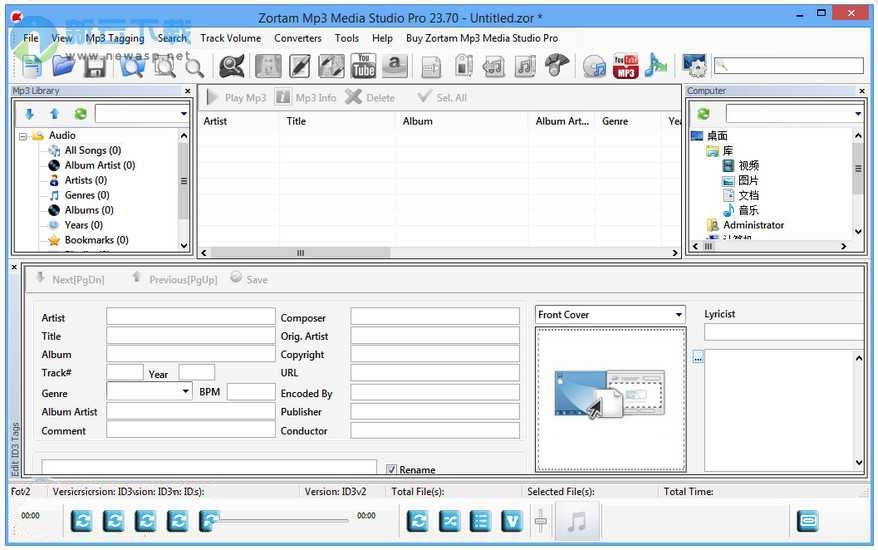Click the red YouTube MP3 icon
This screenshot has width=878, height=550.
tap(625, 67)
